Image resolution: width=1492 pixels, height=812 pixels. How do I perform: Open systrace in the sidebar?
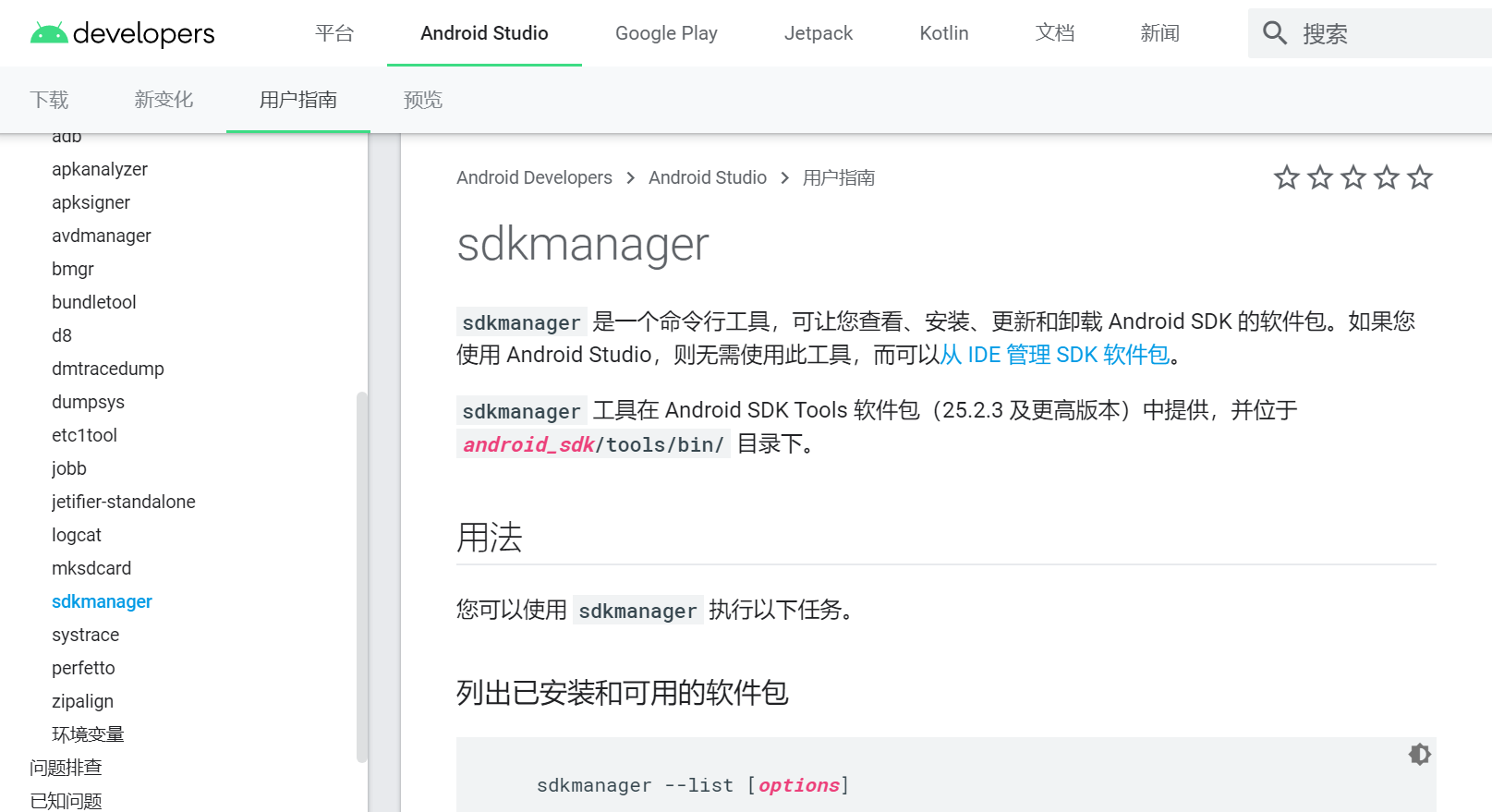point(85,635)
